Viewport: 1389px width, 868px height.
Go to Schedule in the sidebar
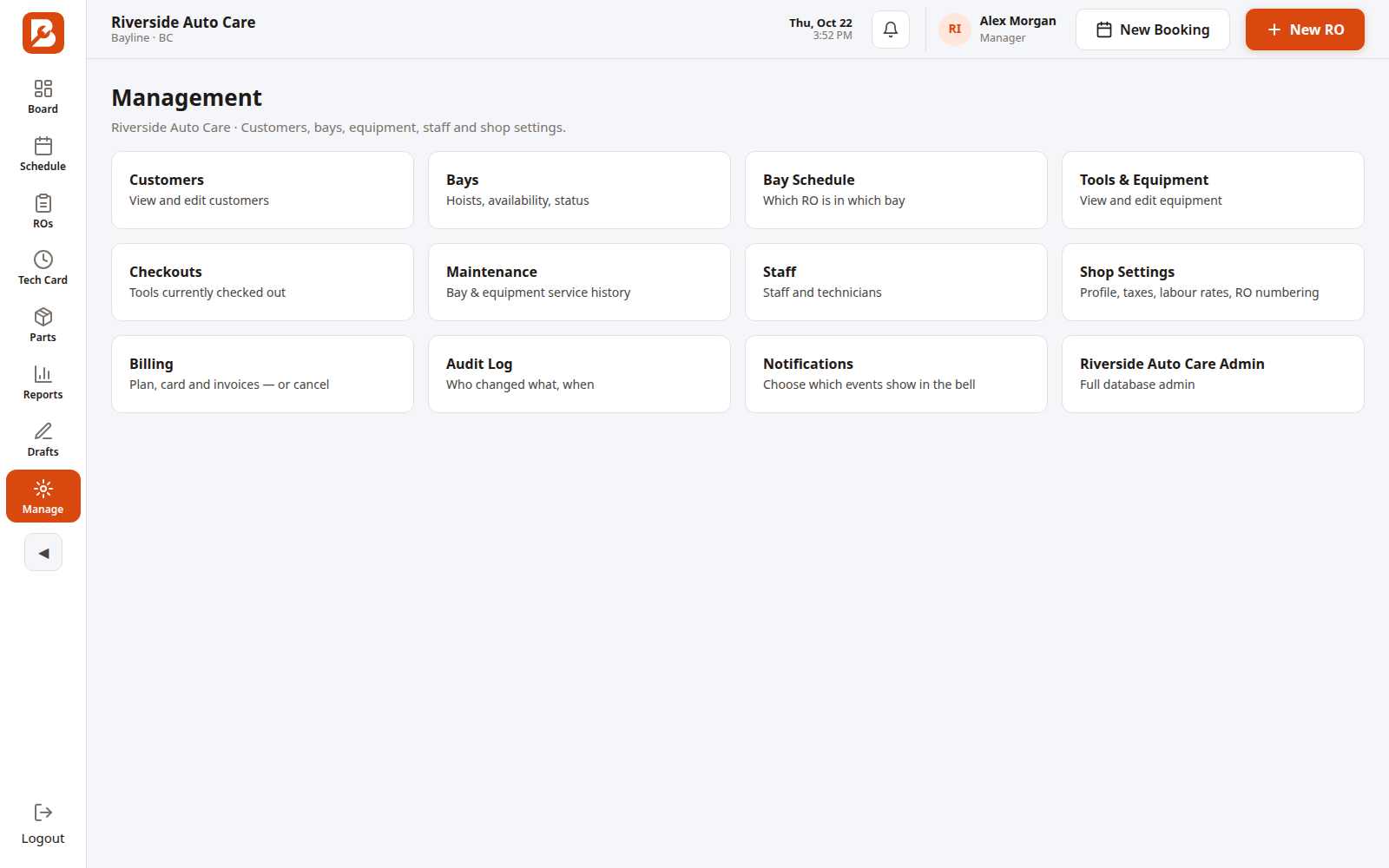coord(43,155)
